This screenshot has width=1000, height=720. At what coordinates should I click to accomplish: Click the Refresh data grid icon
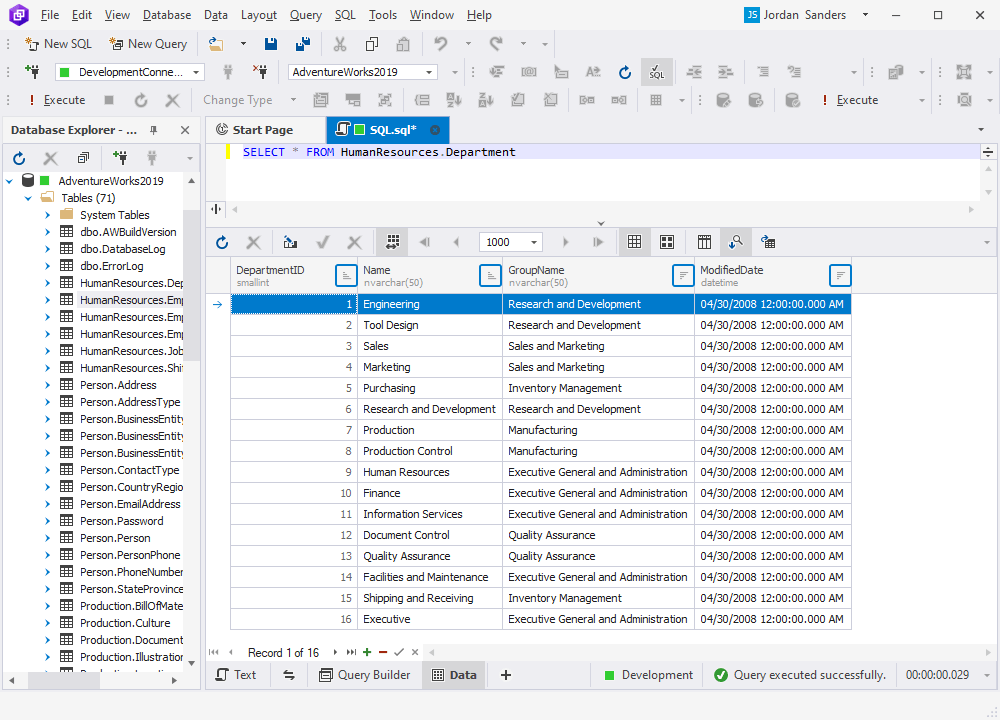click(221, 241)
